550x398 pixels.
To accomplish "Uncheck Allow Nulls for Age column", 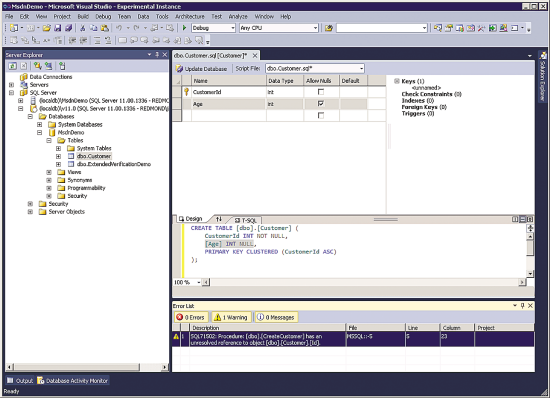I will coord(321,104).
